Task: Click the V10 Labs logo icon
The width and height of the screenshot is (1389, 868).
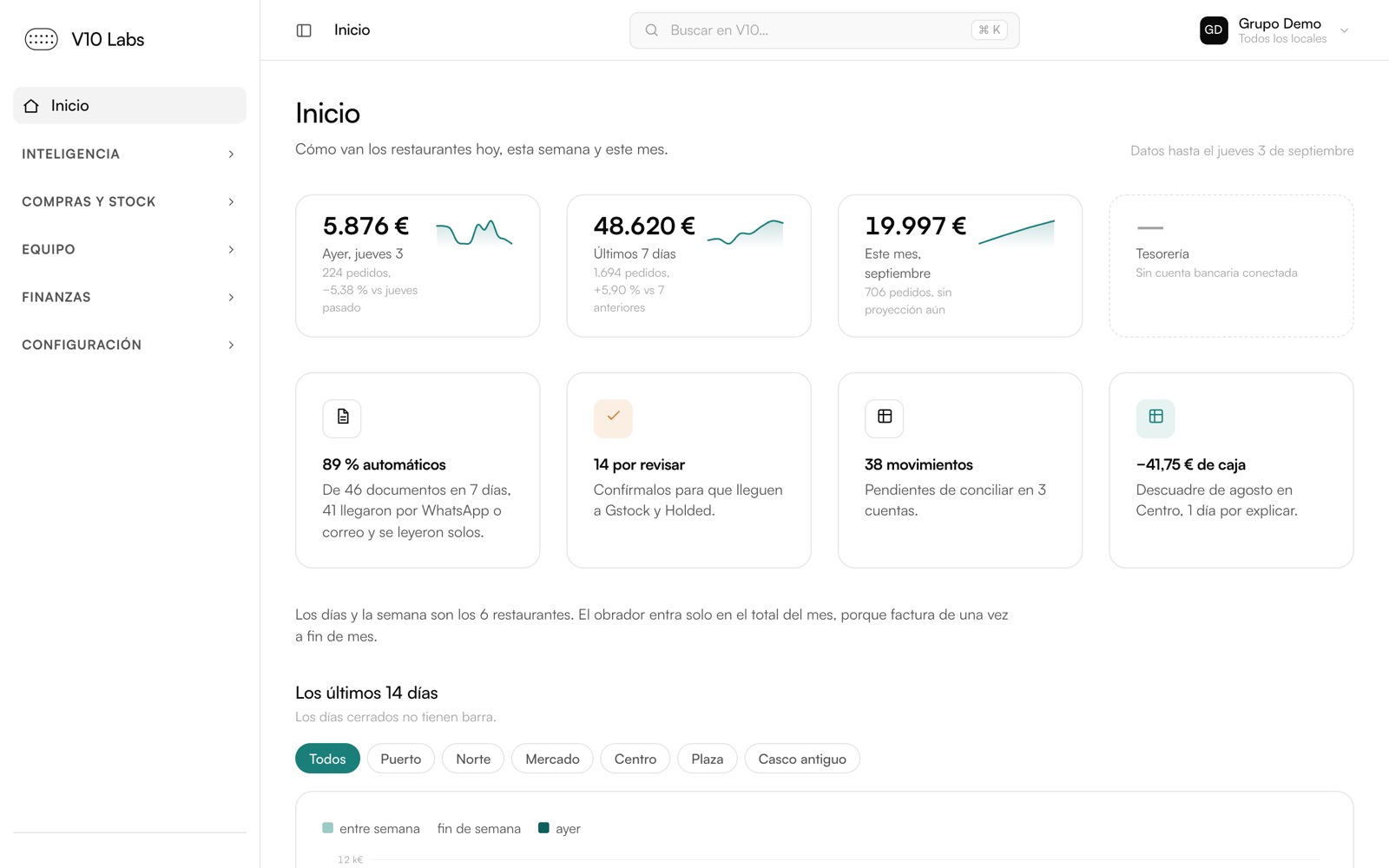Action: 41,39
